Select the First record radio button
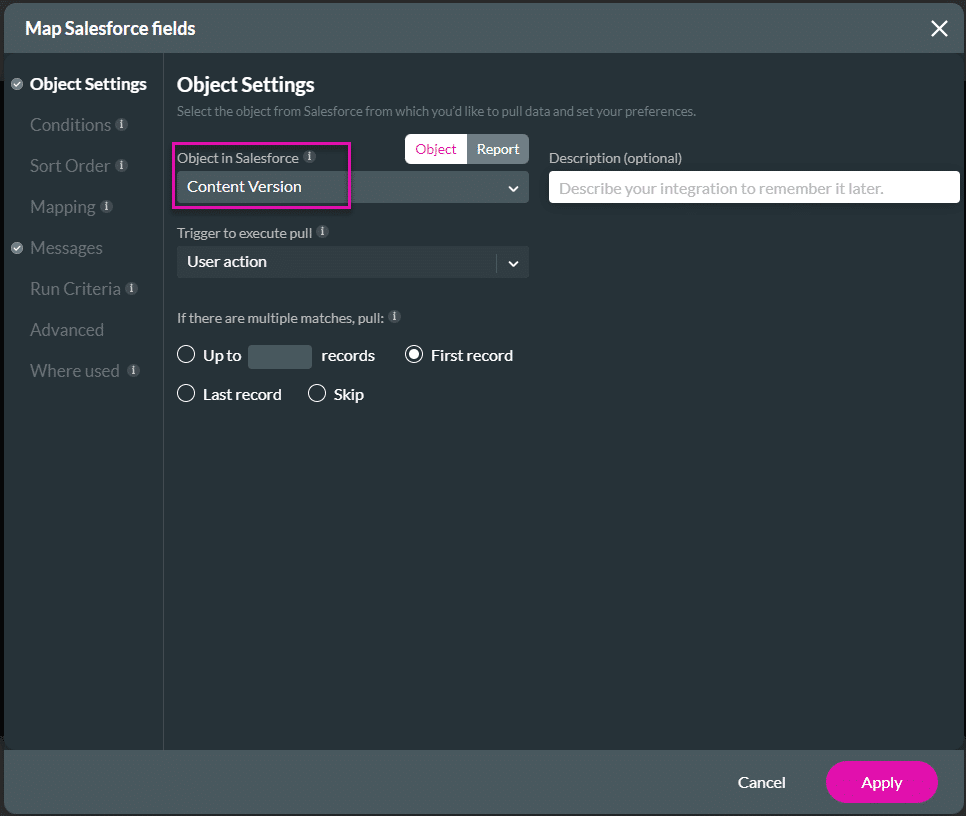Image resolution: width=966 pixels, height=816 pixels. coord(414,355)
